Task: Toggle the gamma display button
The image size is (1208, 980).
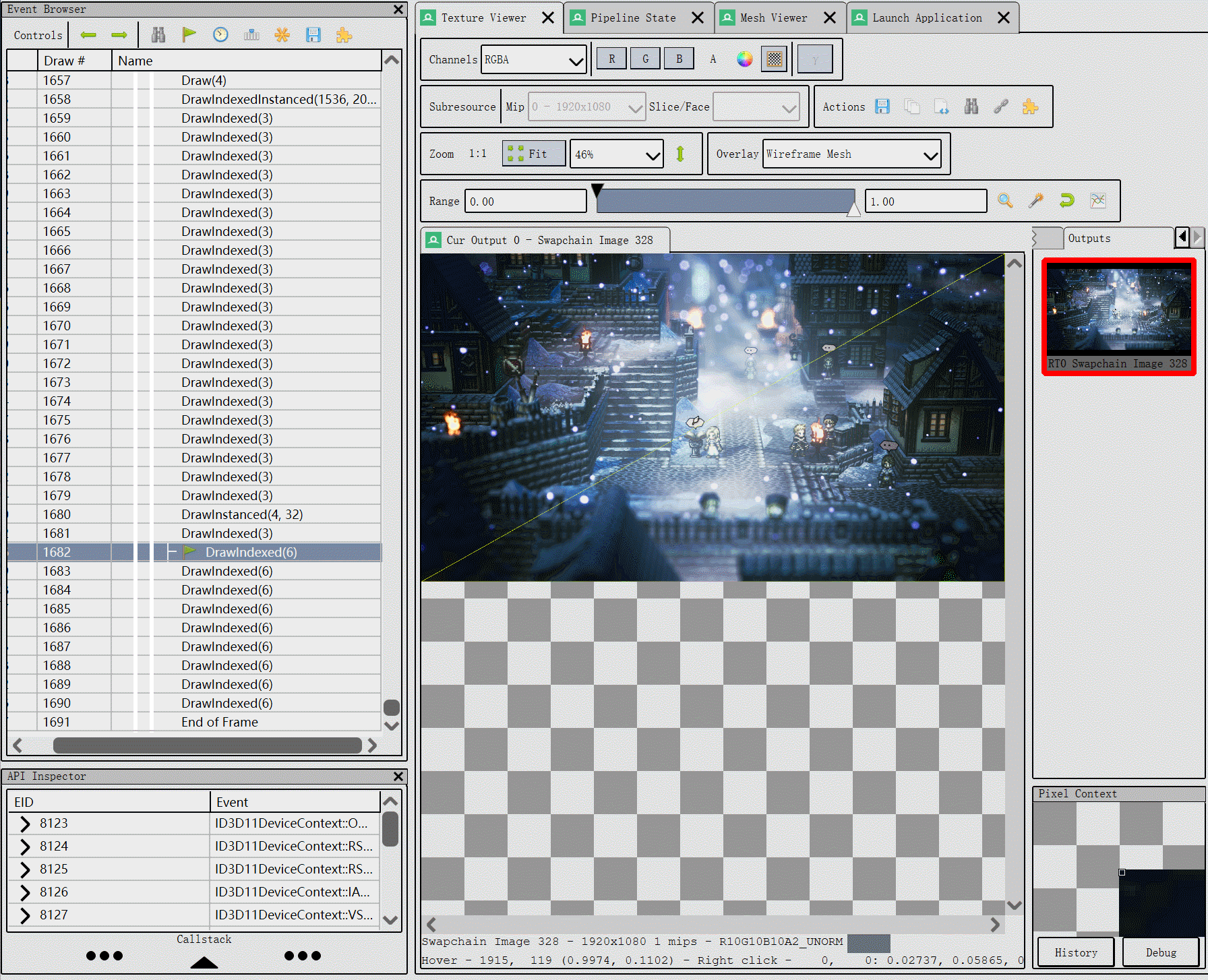Action: 815,59
